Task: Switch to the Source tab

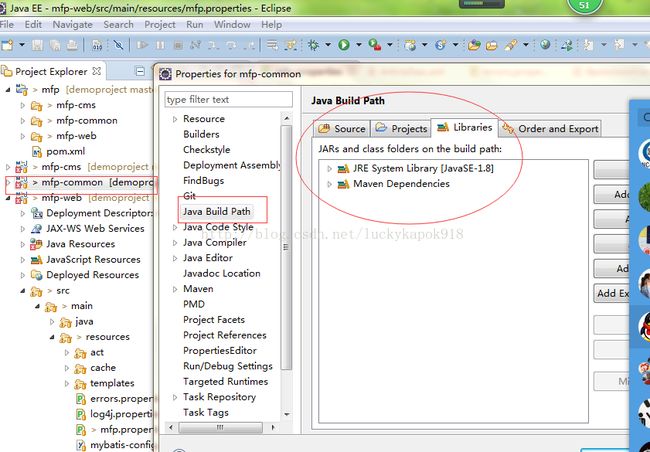Action: (x=342, y=129)
